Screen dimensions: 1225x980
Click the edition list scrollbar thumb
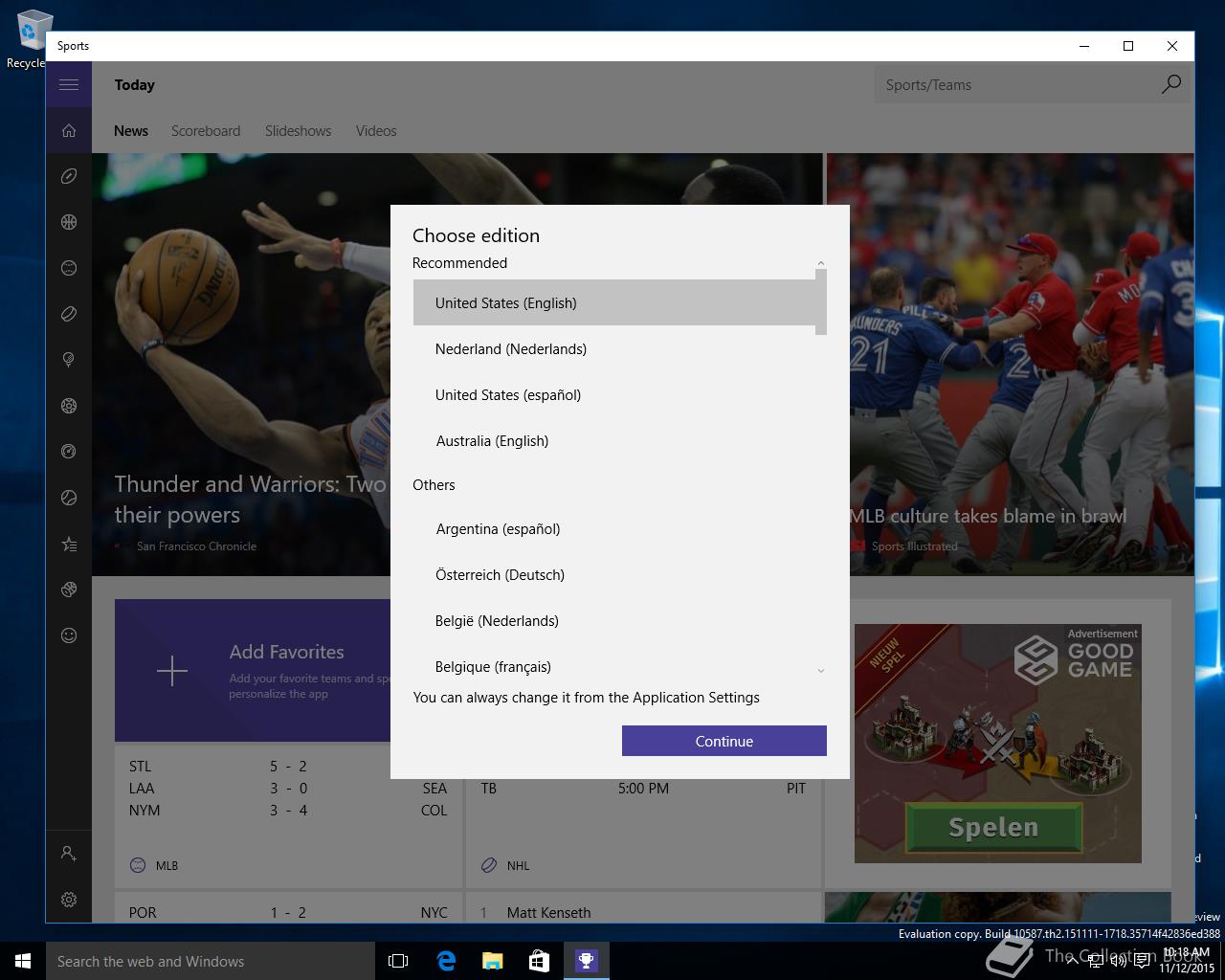pyautogui.click(x=820, y=302)
